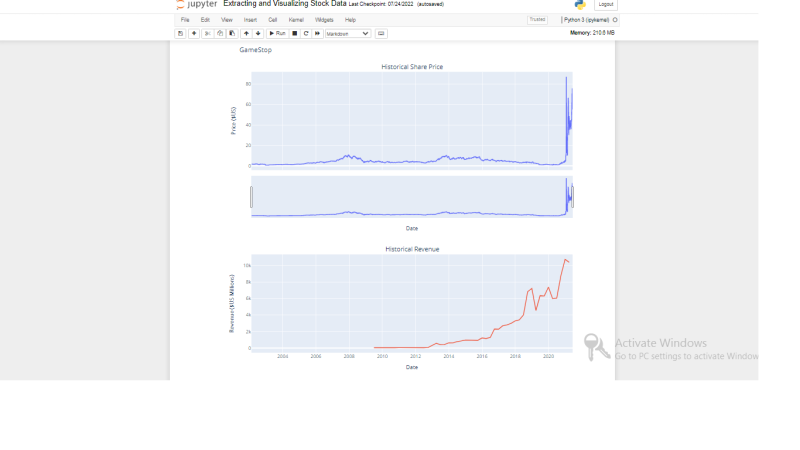The image size is (800, 450).
Task: Copy selected cells icon
Action: click(x=220, y=34)
